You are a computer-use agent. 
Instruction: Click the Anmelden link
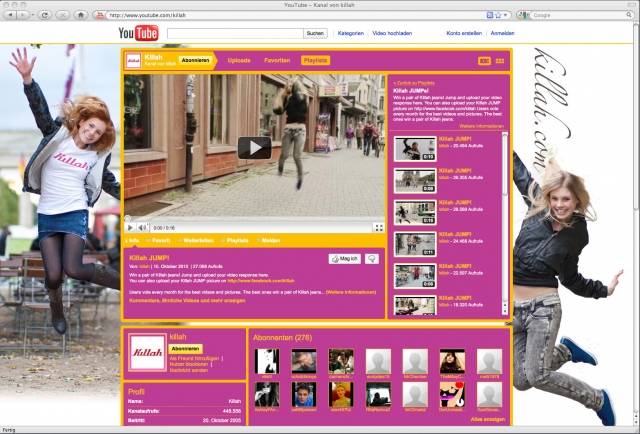[x=502, y=33]
